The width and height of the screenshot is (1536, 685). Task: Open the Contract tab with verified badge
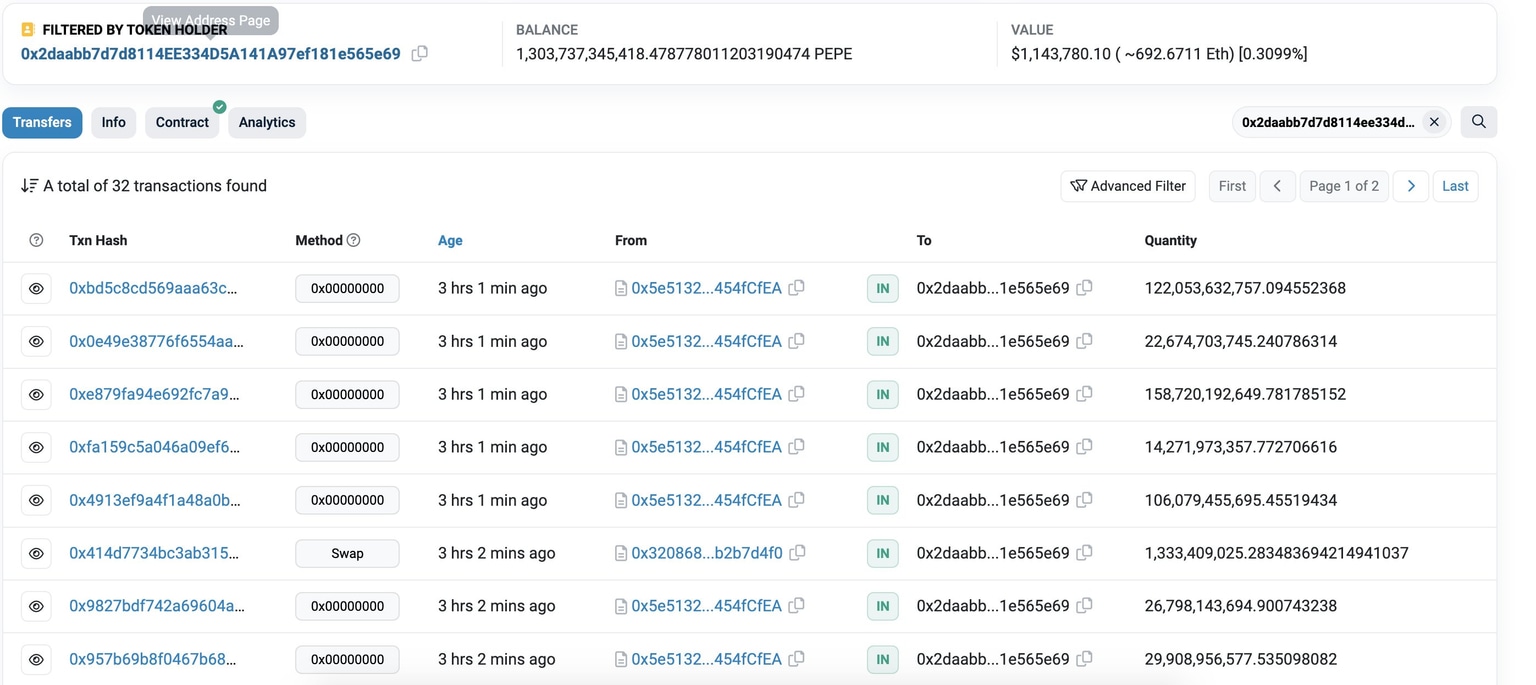(x=182, y=122)
